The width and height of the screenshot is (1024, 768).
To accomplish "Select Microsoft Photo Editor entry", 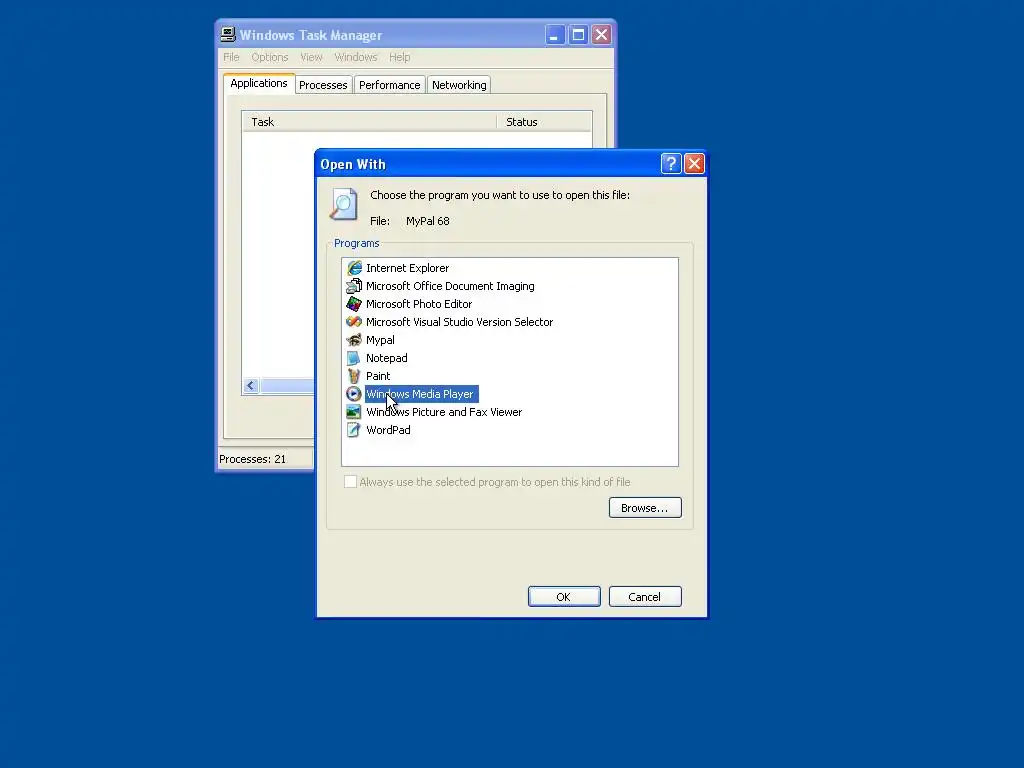I will [x=419, y=304].
